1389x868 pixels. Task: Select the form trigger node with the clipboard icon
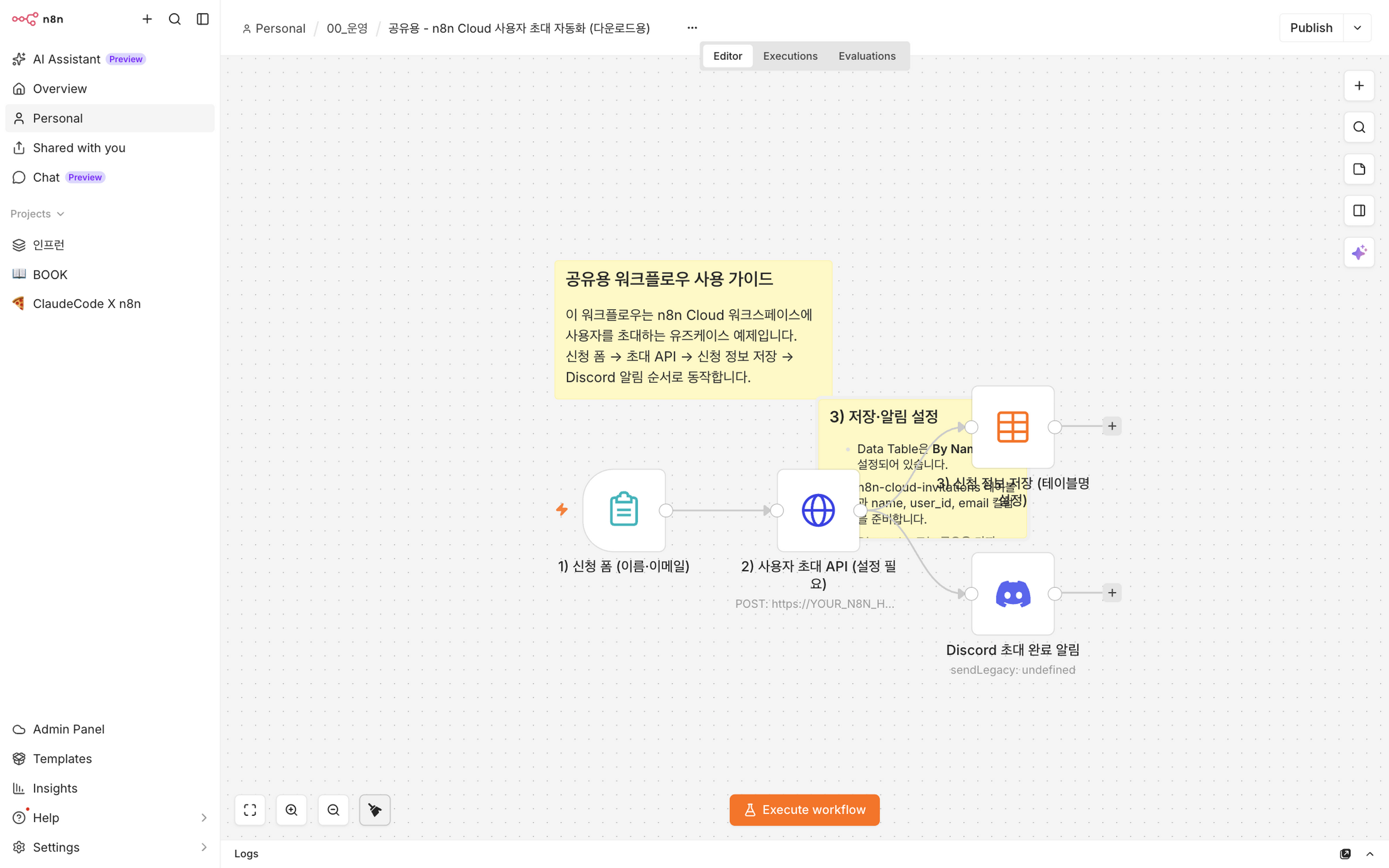click(x=624, y=510)
